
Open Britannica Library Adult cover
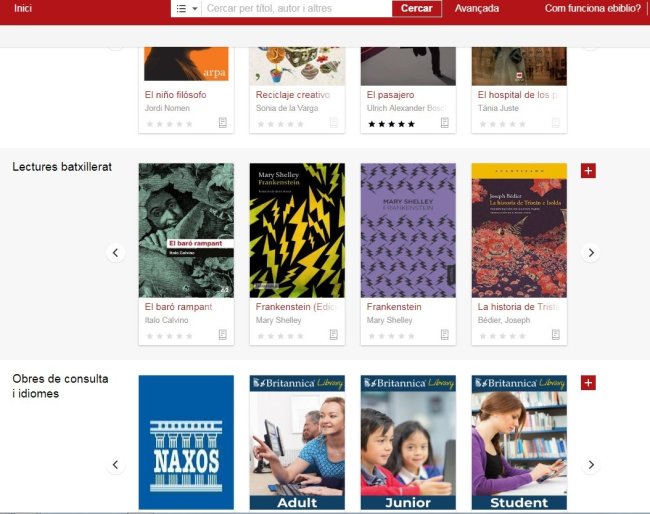point(297,442)
